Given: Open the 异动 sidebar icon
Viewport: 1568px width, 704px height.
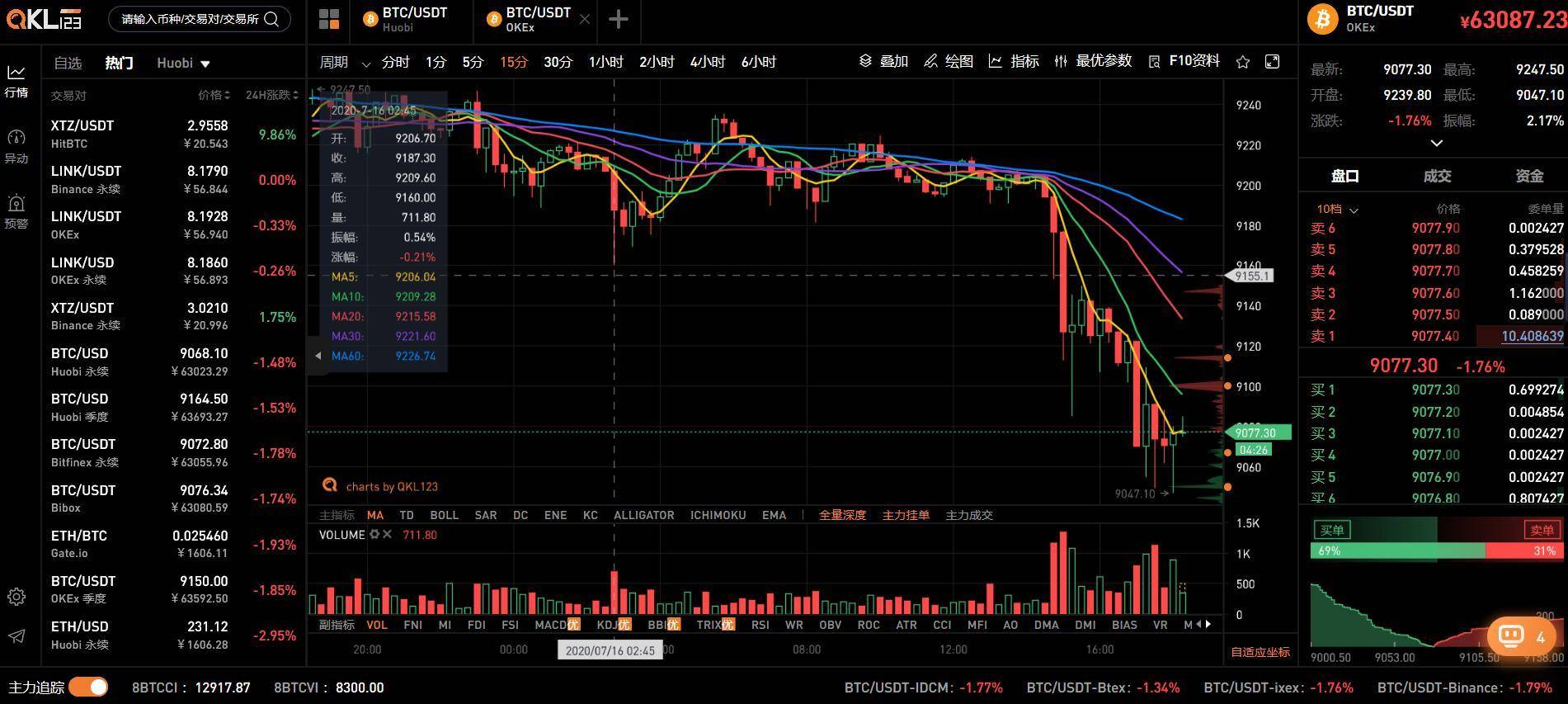Looking at the screenshot, I should coord(16,145).
